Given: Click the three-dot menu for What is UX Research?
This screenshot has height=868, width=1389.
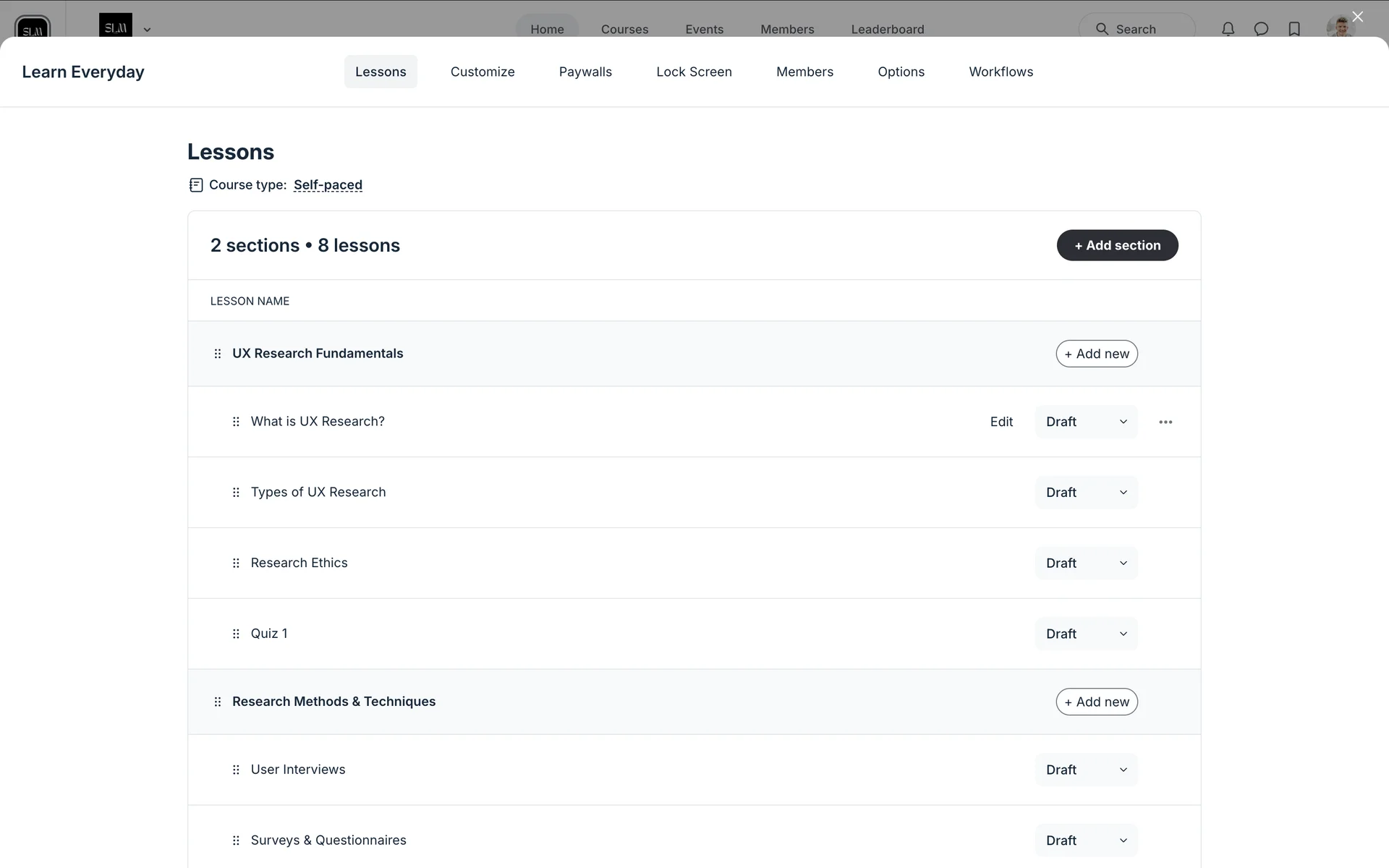Looking at the screenshot, I should point(1165,422).
